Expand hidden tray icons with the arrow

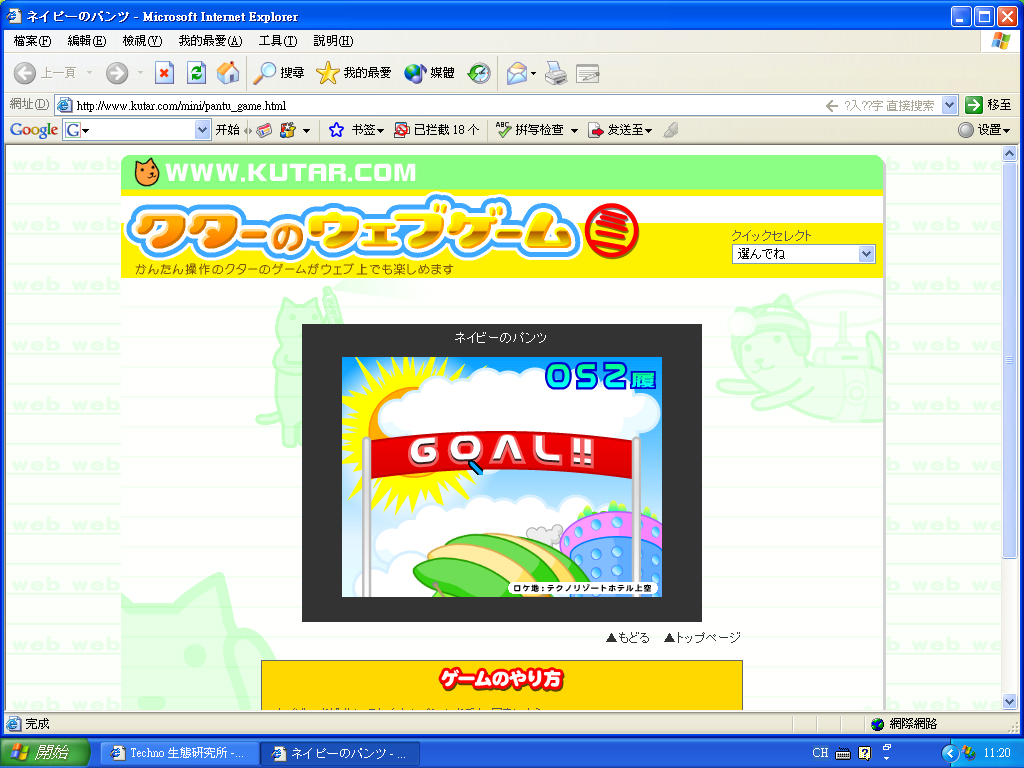pos(950,754)
